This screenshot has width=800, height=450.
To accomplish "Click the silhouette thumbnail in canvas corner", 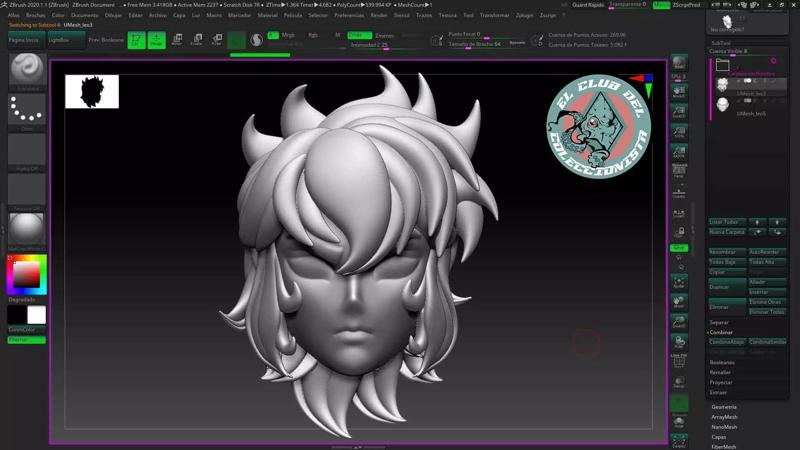I will 92,91.
